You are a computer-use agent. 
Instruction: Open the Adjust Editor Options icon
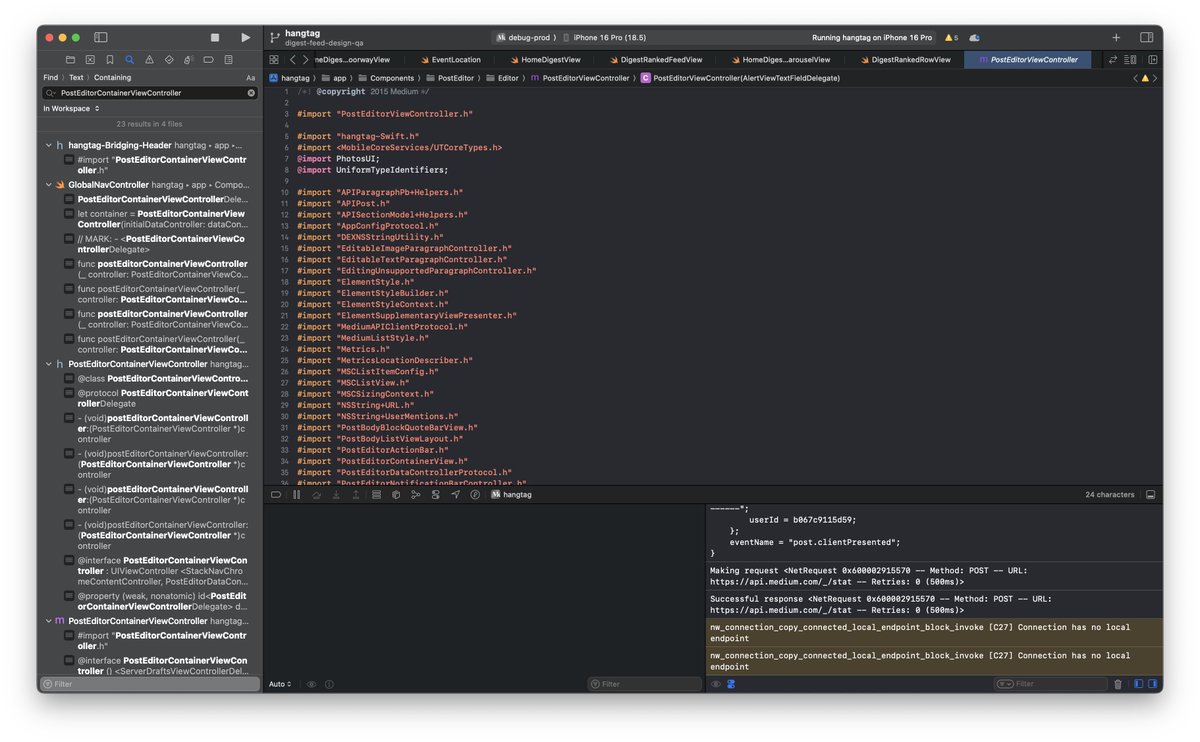(x=1131, y=60)
